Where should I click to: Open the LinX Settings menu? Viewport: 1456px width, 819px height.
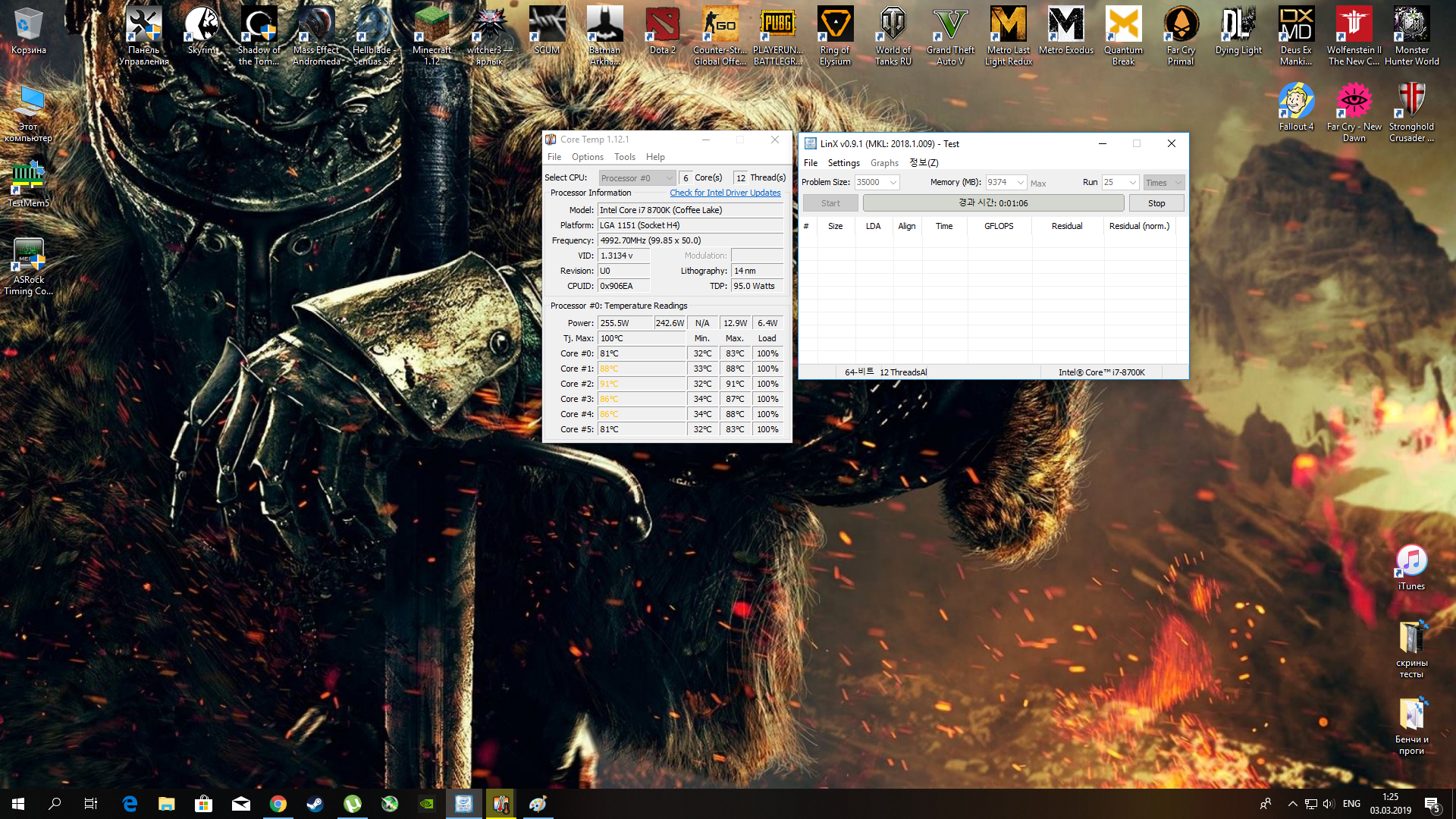pyautogui.click(x=843, y=163)
